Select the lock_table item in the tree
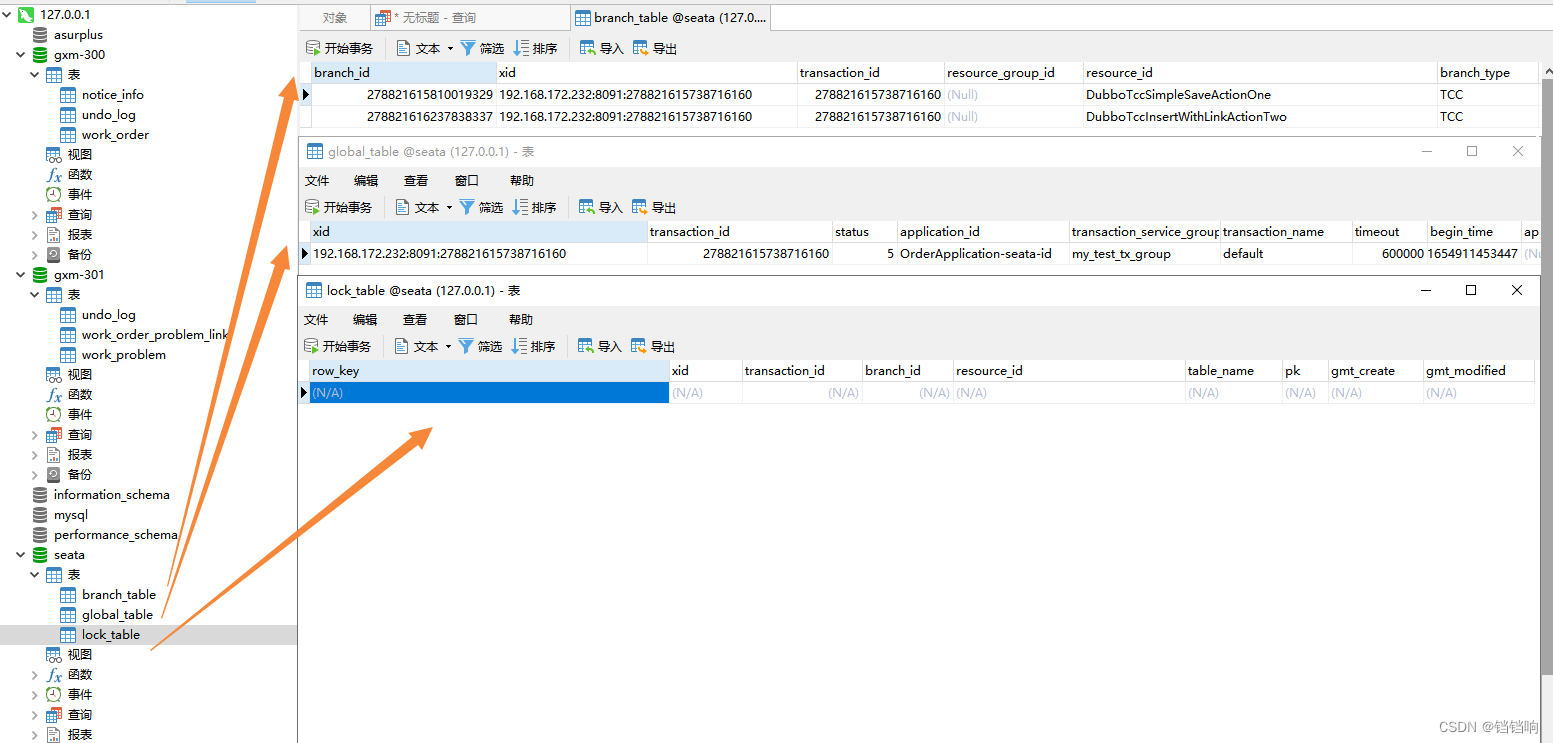This screenshot has height=743, width=1553. pos(110,635)
